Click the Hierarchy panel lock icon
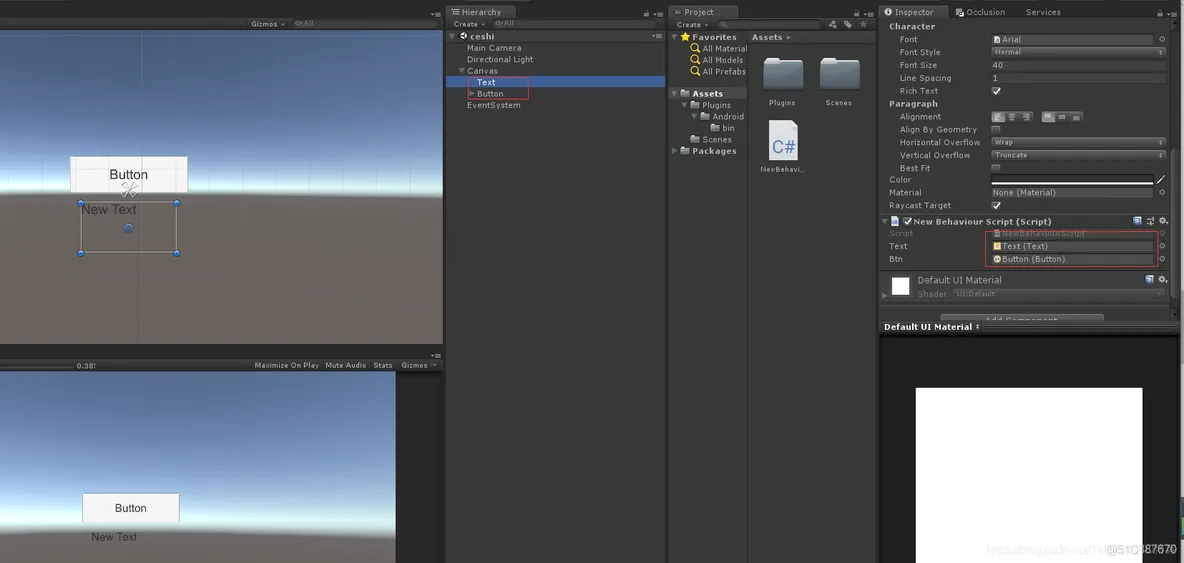Screen dimensions: 1184x563 pos(646,13)
